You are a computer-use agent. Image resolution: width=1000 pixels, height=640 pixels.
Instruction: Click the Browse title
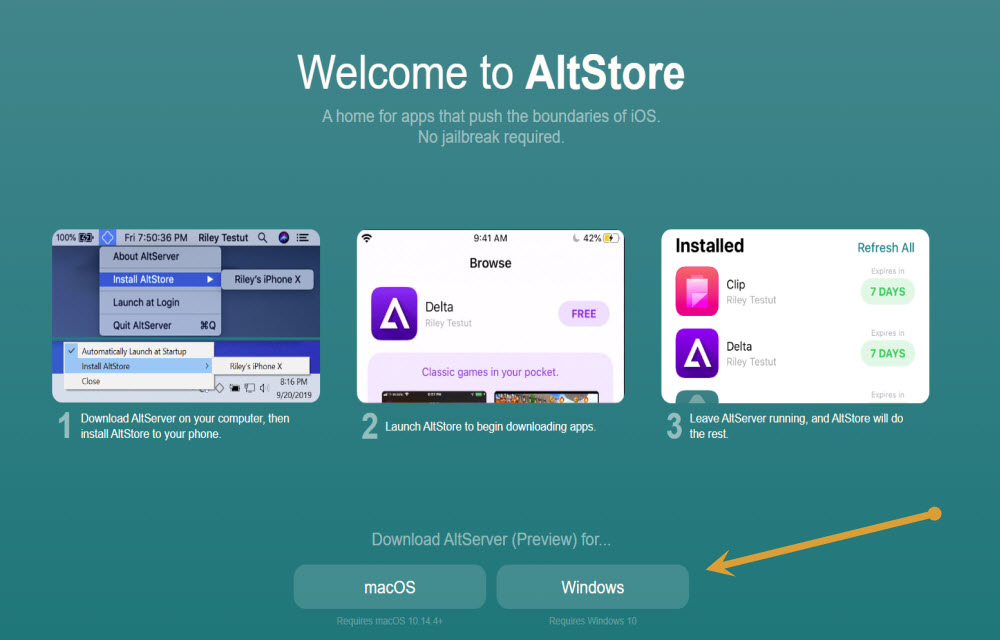point(490,263)
